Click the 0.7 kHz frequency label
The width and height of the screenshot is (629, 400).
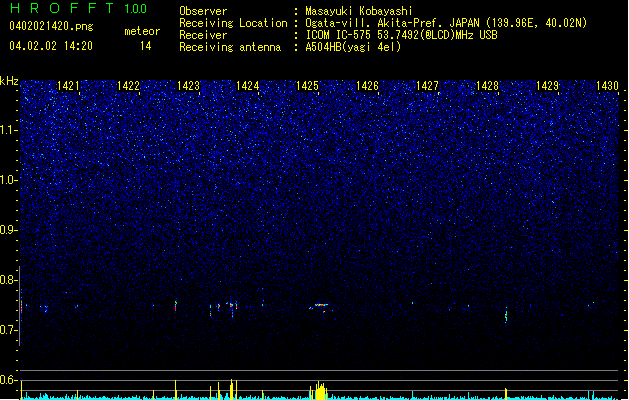pyautogui.click(x=8, y=330)
